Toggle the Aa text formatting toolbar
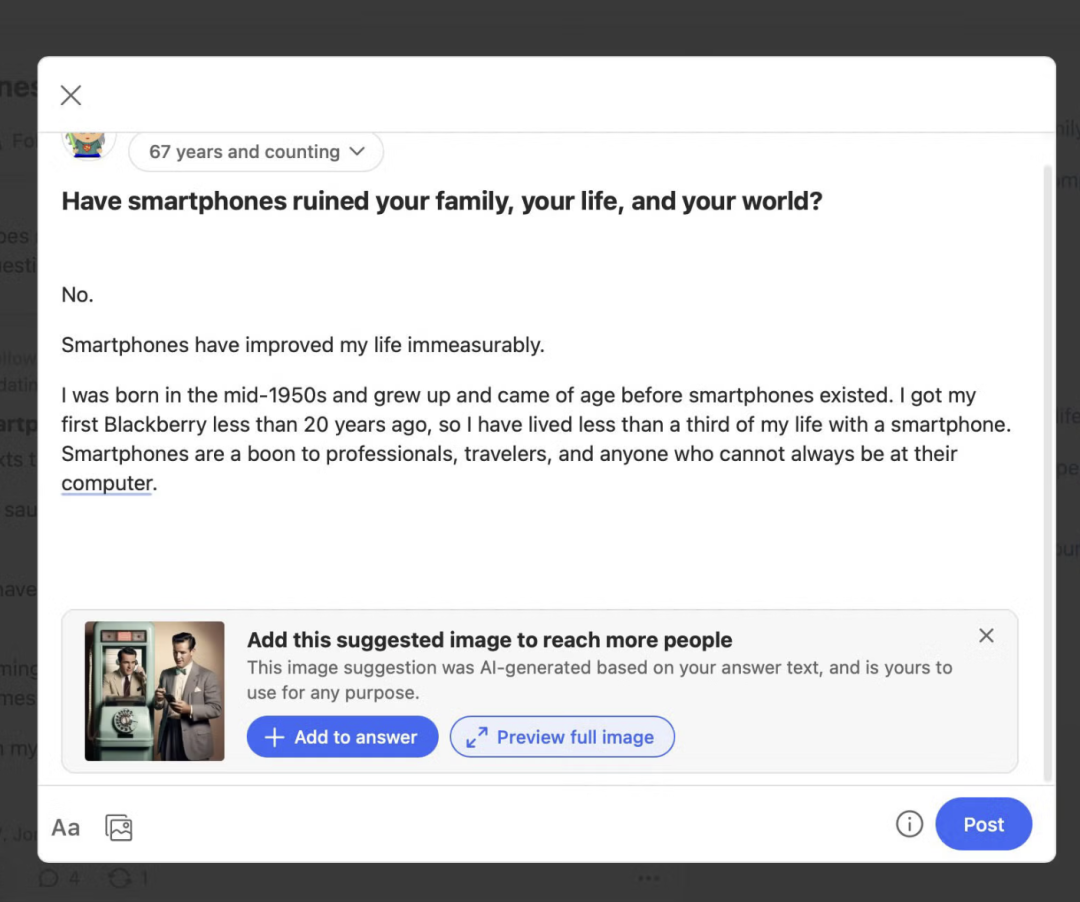1080x902 pixels. pyautogui.click(x=66, y=827)
